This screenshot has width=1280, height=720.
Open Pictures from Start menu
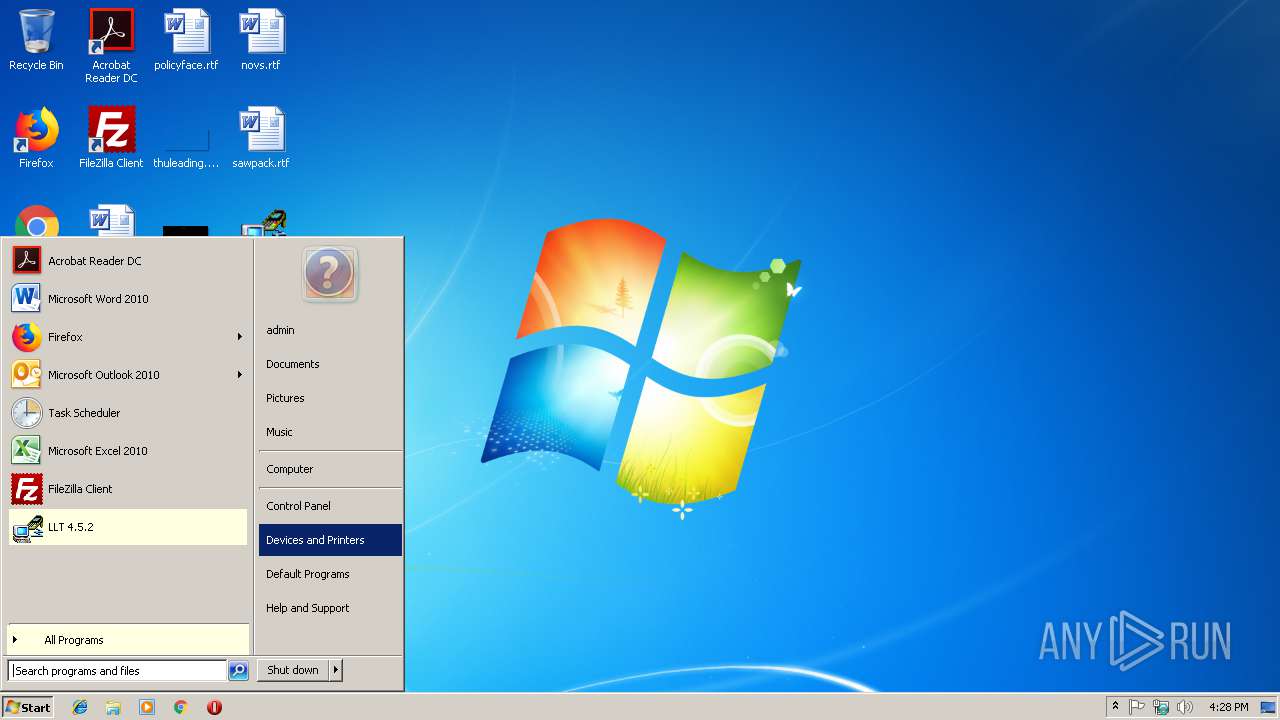pos(330,398)
